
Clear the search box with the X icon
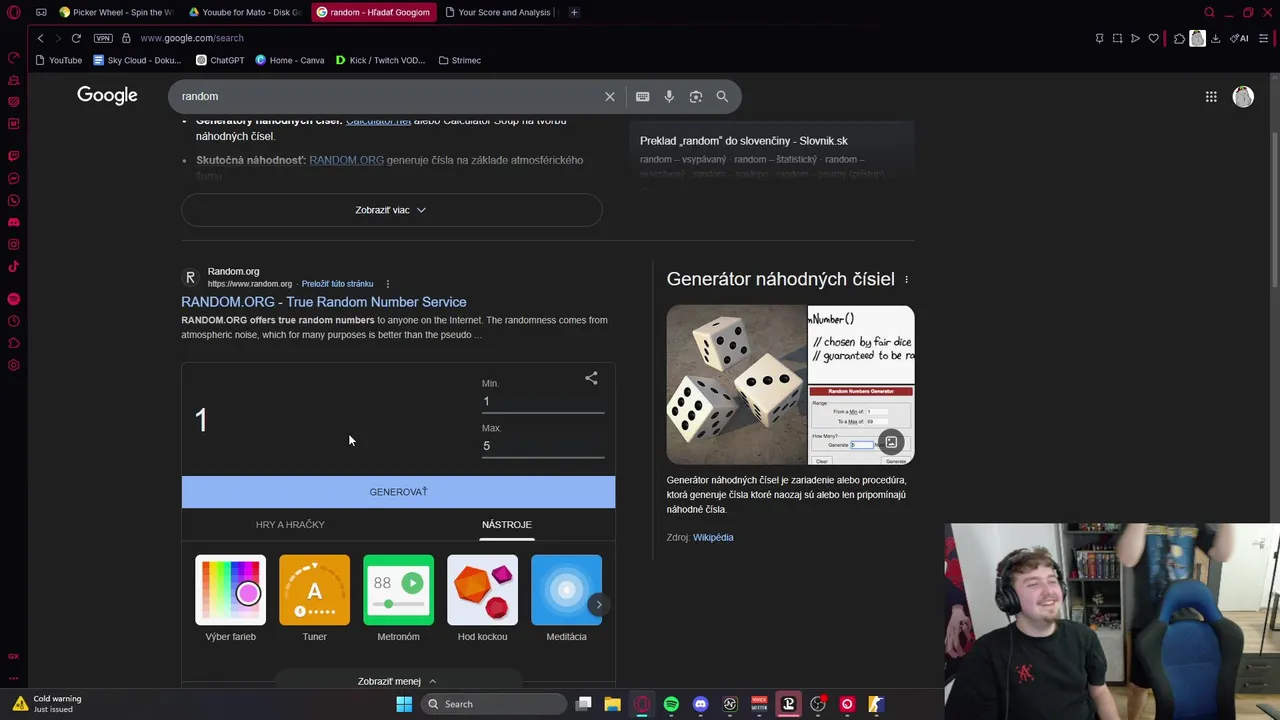click(609, 96)
